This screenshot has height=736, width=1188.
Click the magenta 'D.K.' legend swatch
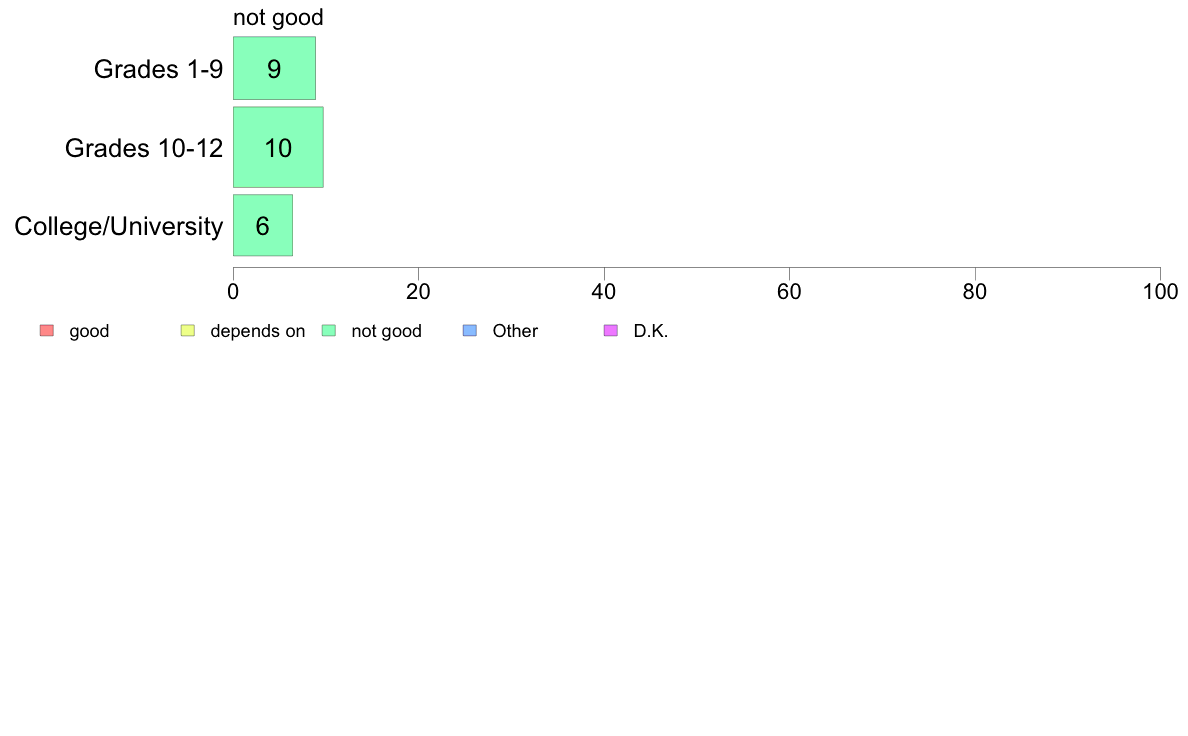coord(611,330)
